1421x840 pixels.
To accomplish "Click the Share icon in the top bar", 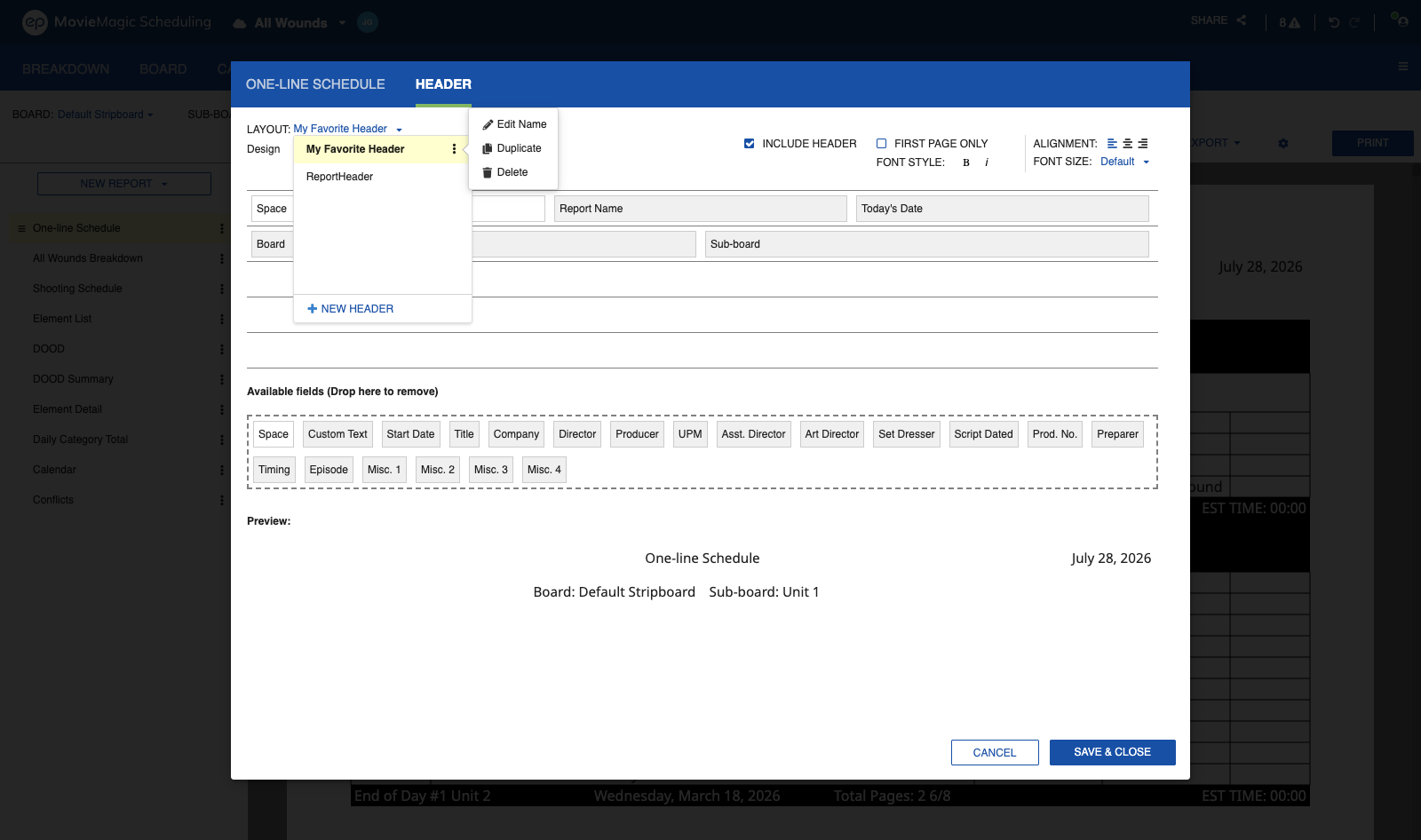I will tap(1242, 20).
